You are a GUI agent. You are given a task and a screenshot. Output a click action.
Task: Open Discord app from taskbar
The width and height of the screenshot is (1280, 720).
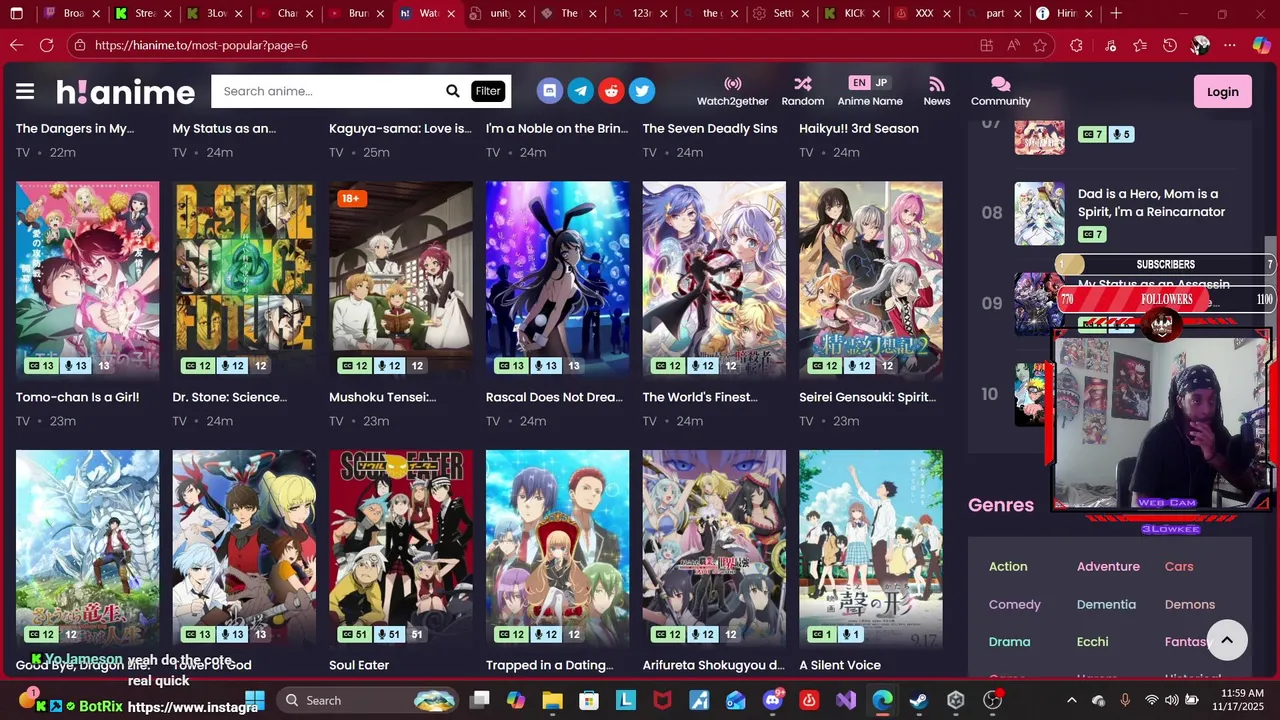click(x=773, y=700)
